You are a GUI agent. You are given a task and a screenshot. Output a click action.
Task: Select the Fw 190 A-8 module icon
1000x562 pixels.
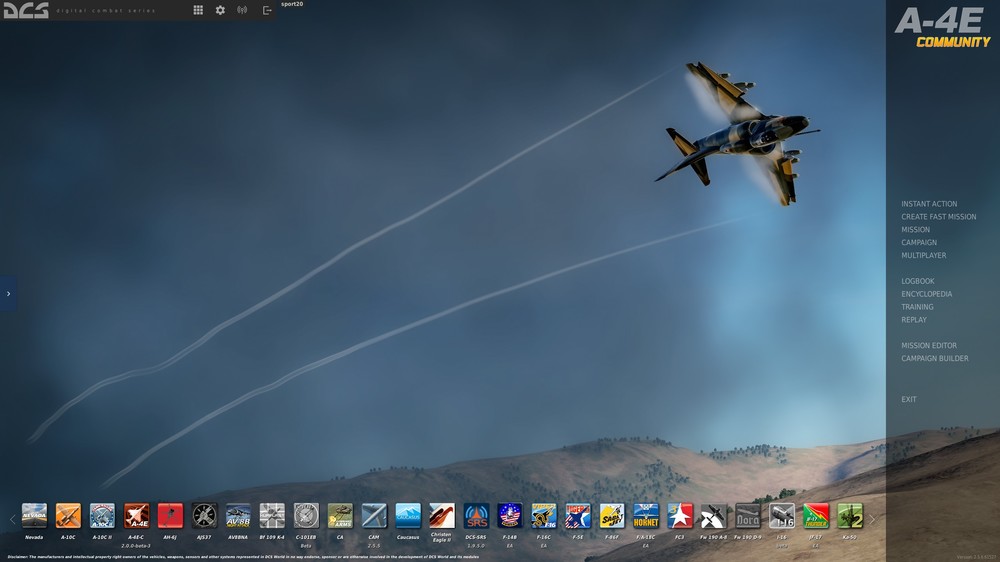click(x=714, y=515)
